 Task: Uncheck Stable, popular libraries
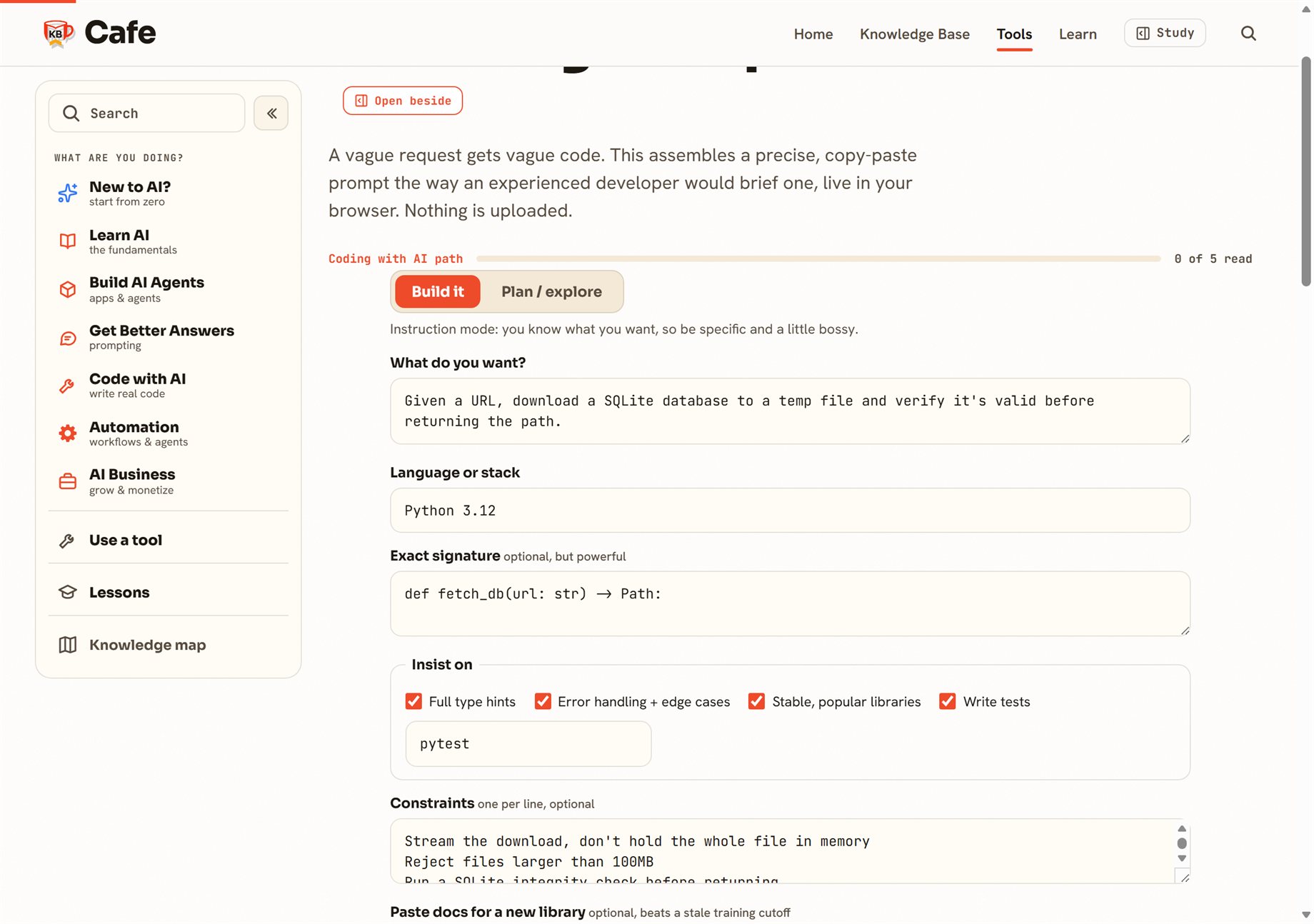tap(756, 701)
